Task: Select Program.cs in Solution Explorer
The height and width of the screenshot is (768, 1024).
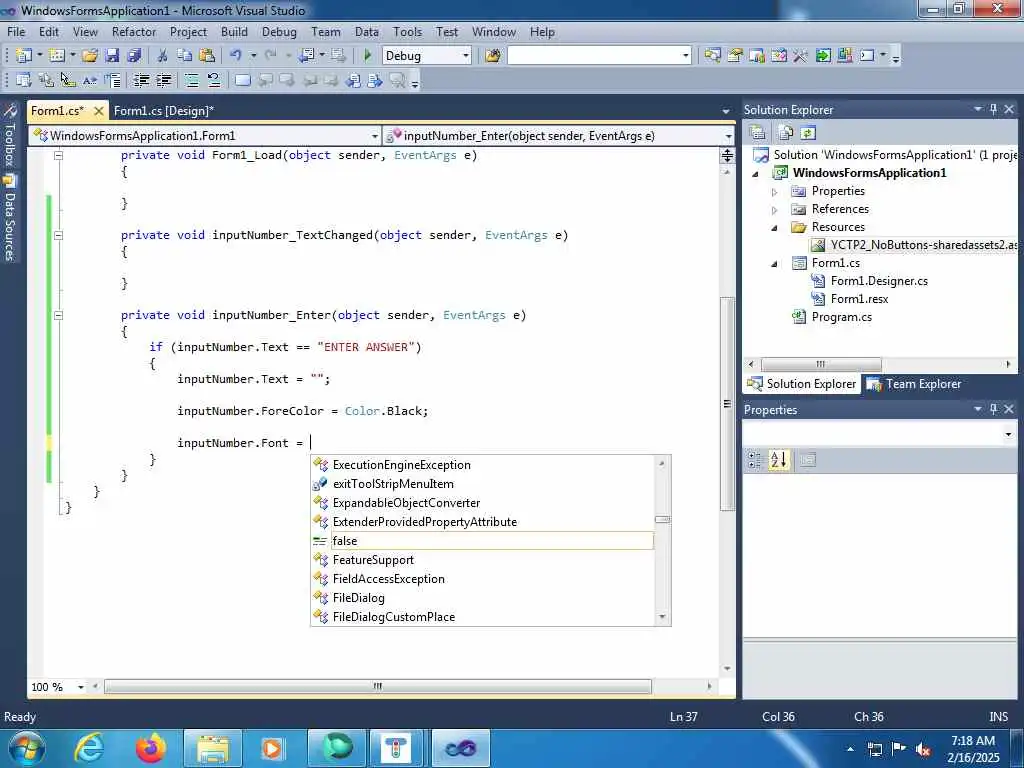Action: 841,317
